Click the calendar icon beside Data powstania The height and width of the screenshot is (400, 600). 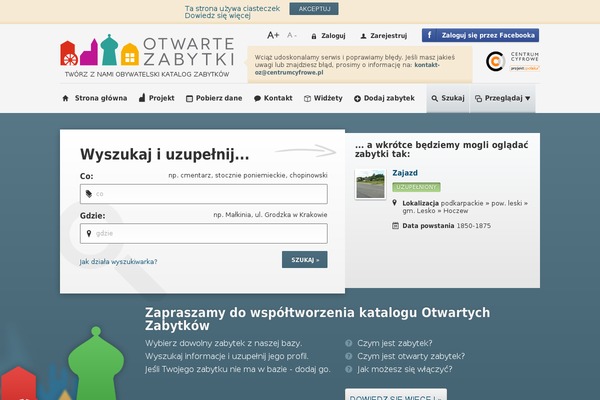tap(395, 226)
